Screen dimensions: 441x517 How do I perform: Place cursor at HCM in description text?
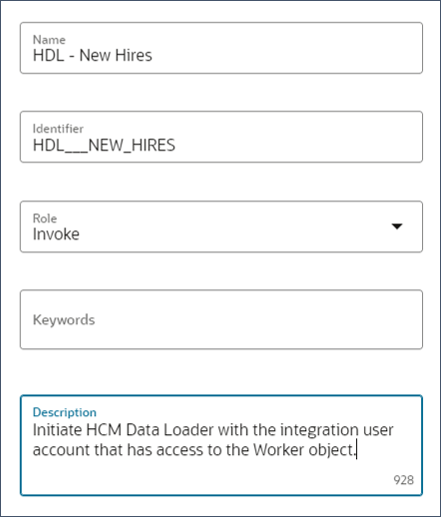104,430
